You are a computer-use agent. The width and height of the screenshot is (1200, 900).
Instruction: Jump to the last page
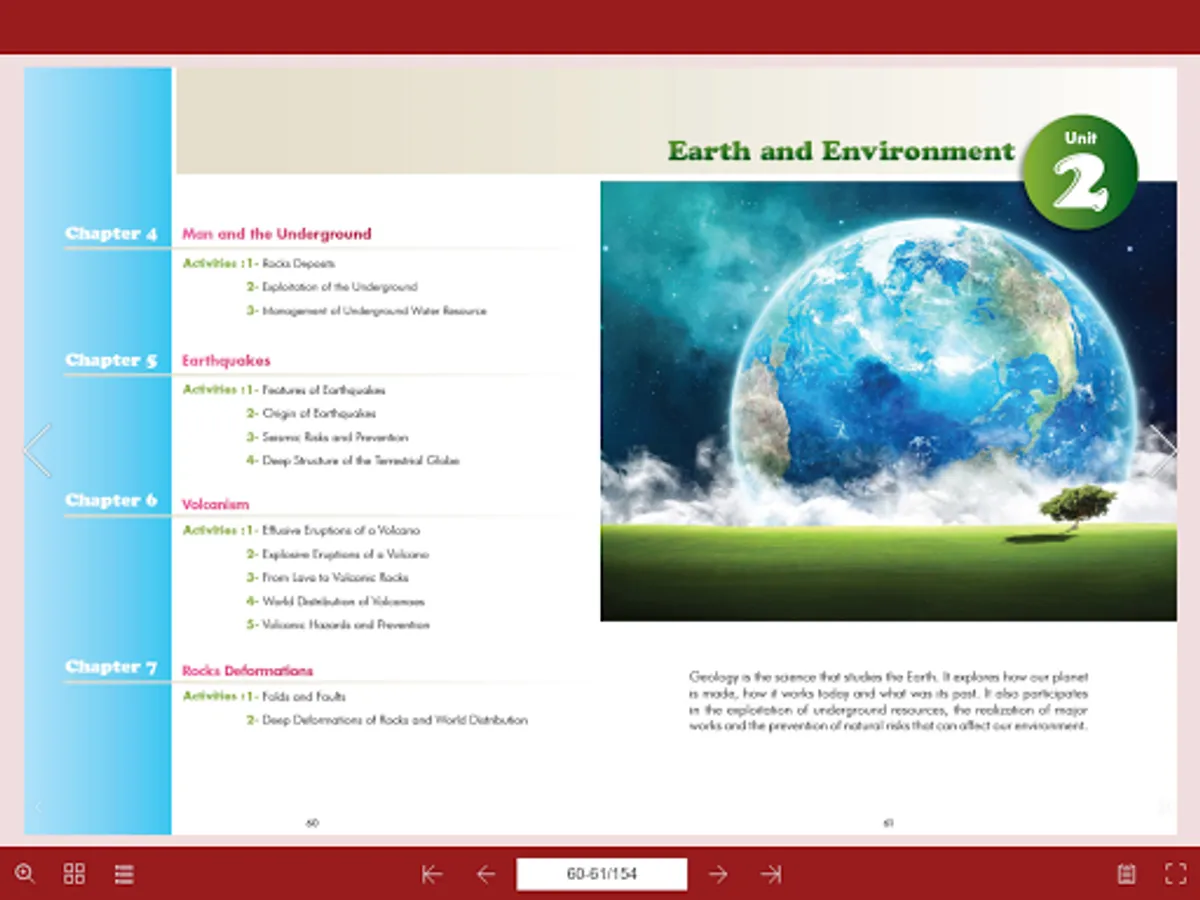[770, 874]
